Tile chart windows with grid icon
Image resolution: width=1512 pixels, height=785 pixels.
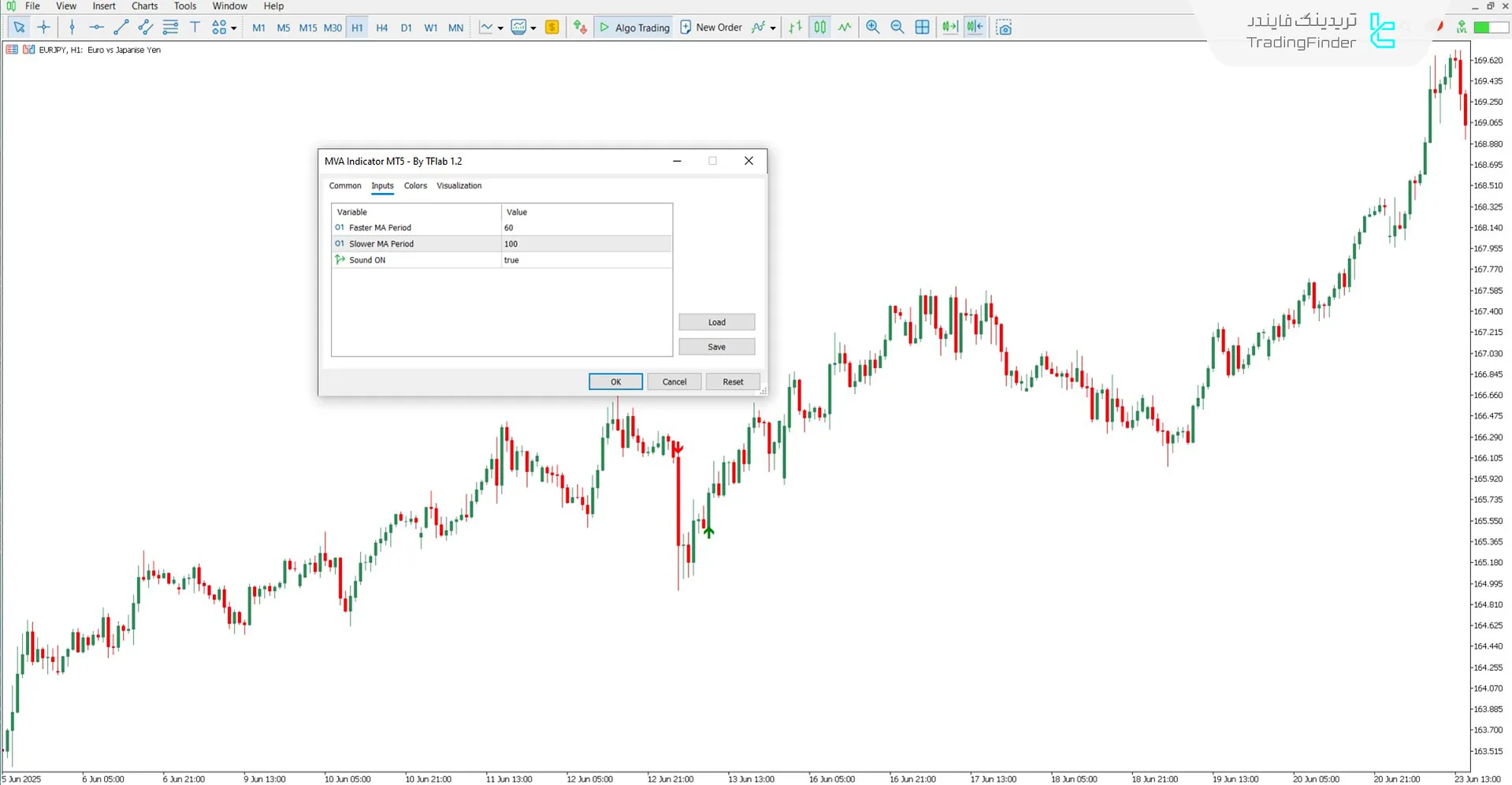(922, 28)
